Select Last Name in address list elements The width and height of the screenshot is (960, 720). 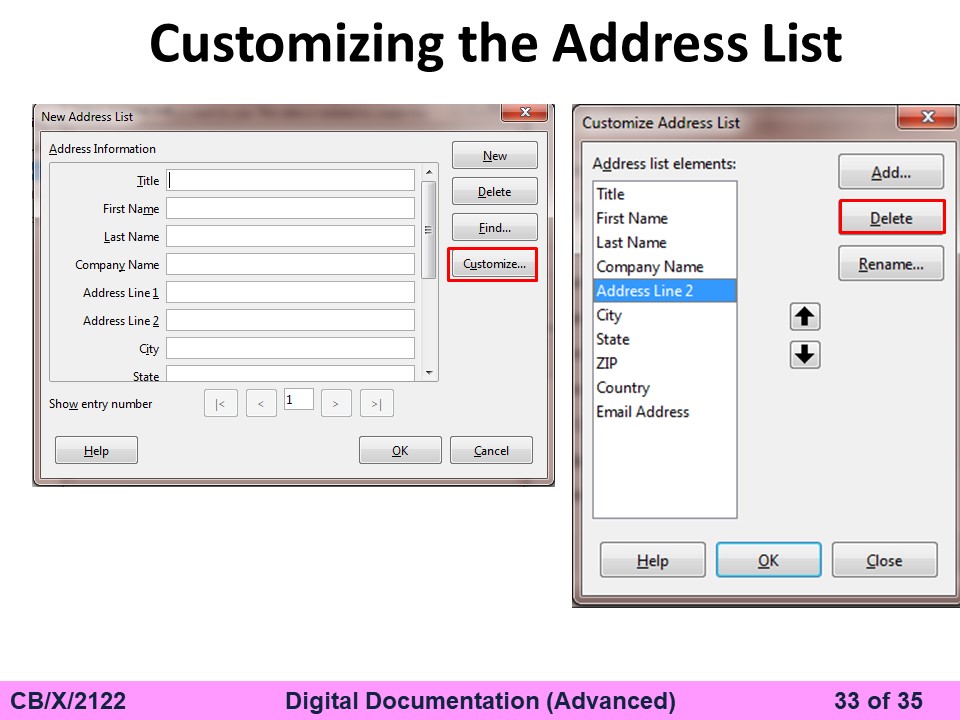tap(664, 242)
